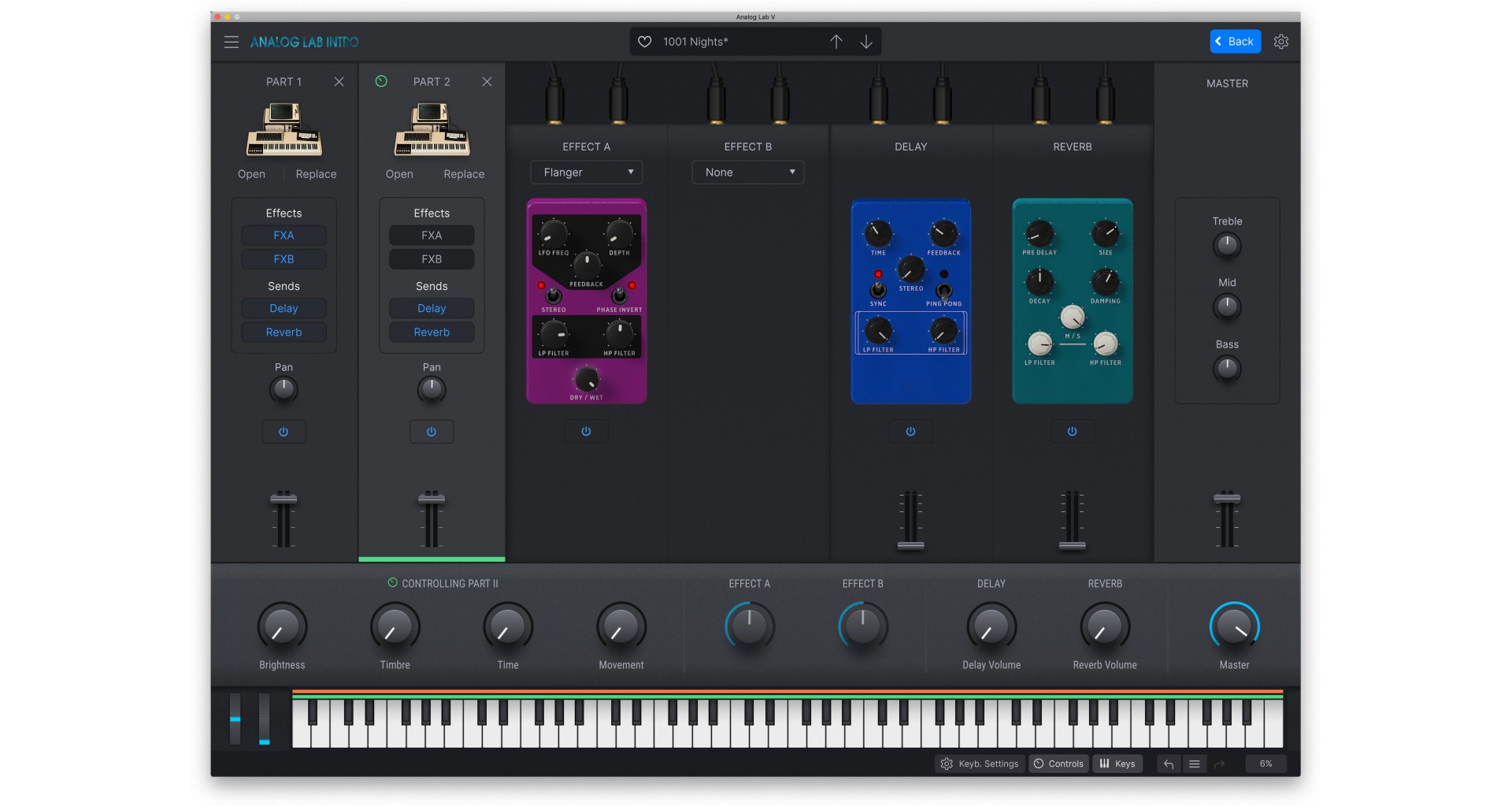
Task: Toggle Reverb send on Part 1
Action: coord(283,332)
